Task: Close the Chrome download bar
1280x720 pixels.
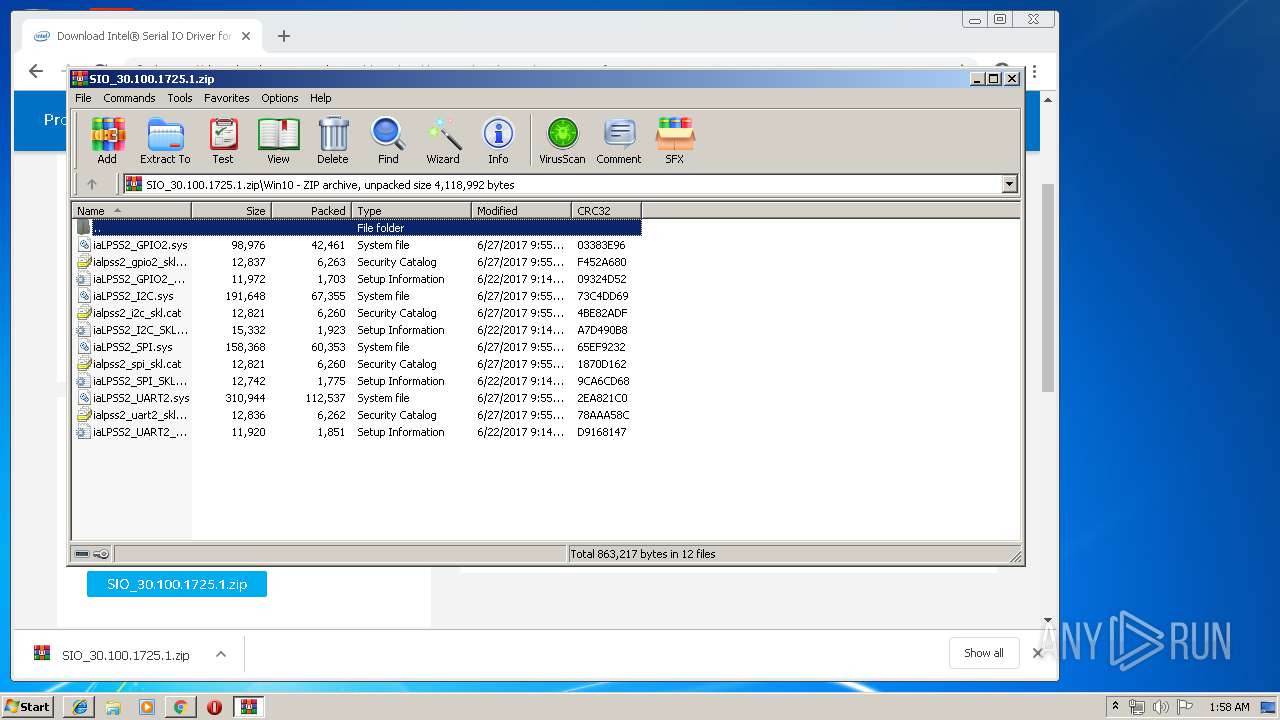Action: [1037, 653]
